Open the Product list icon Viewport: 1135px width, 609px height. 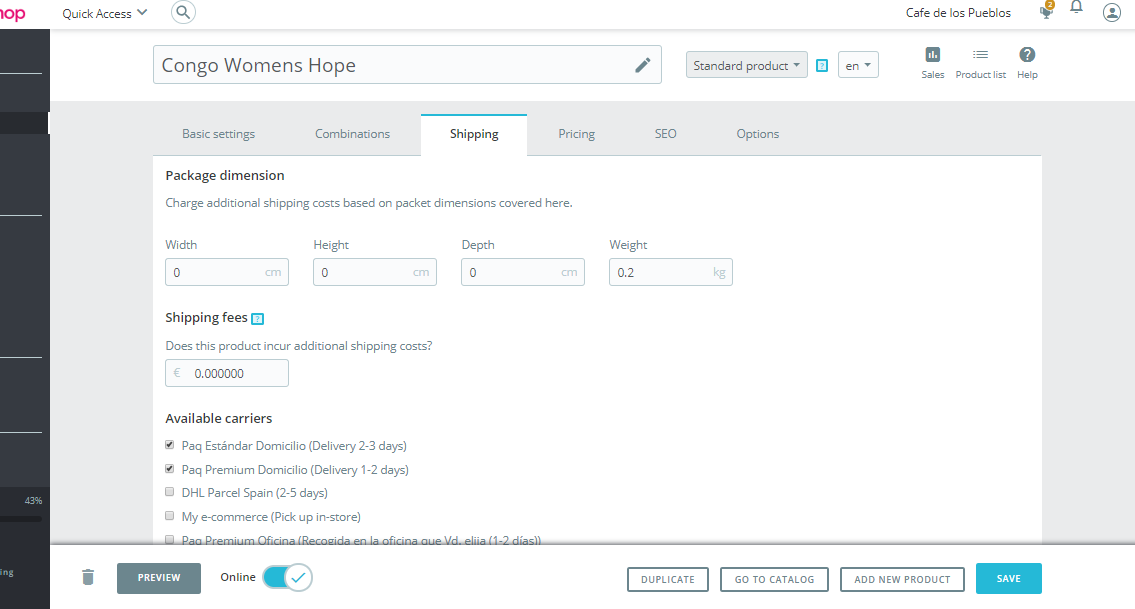click(980, 63)
